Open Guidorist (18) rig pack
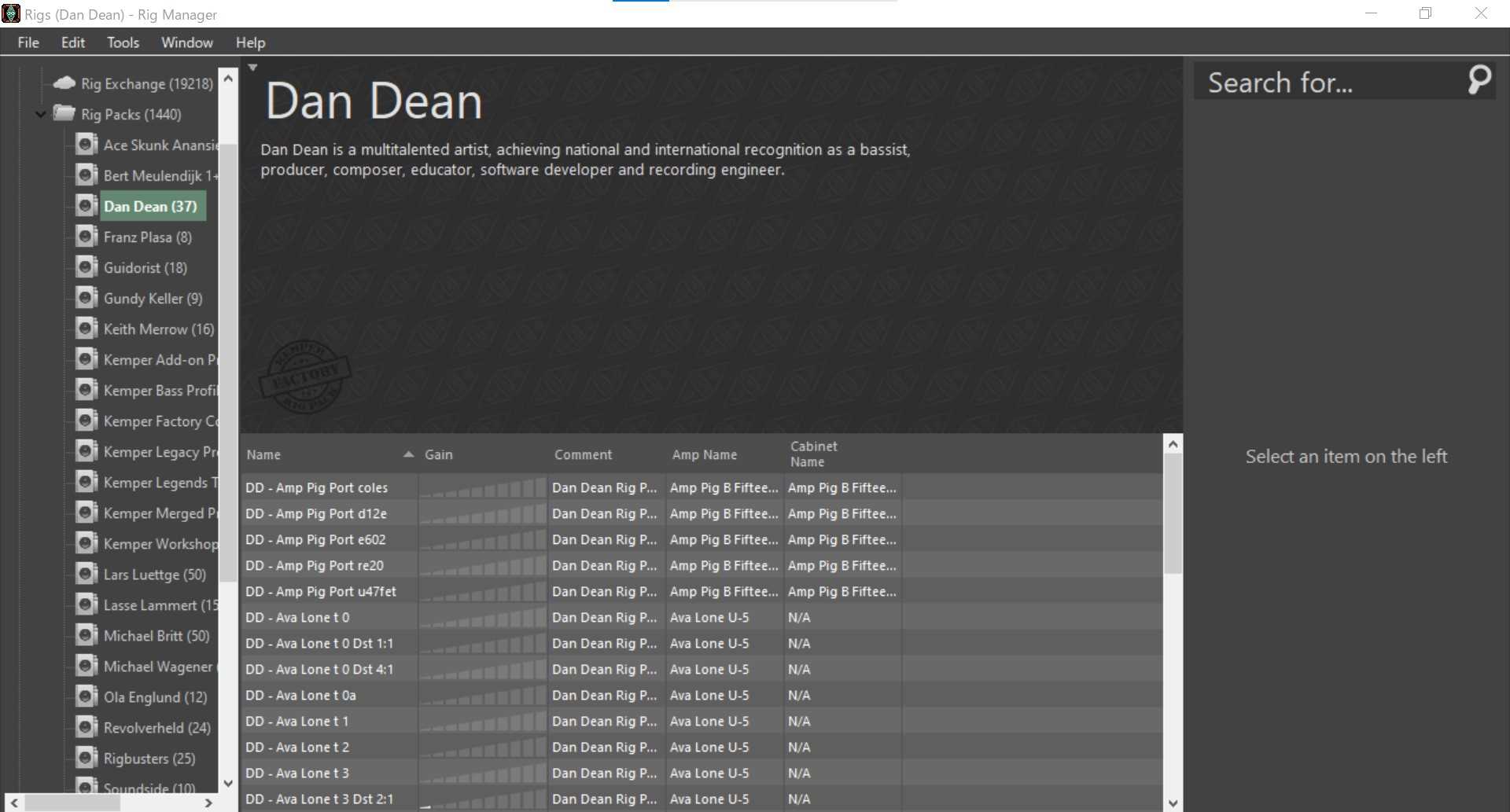1510x812 pixels. coord(145,267)
